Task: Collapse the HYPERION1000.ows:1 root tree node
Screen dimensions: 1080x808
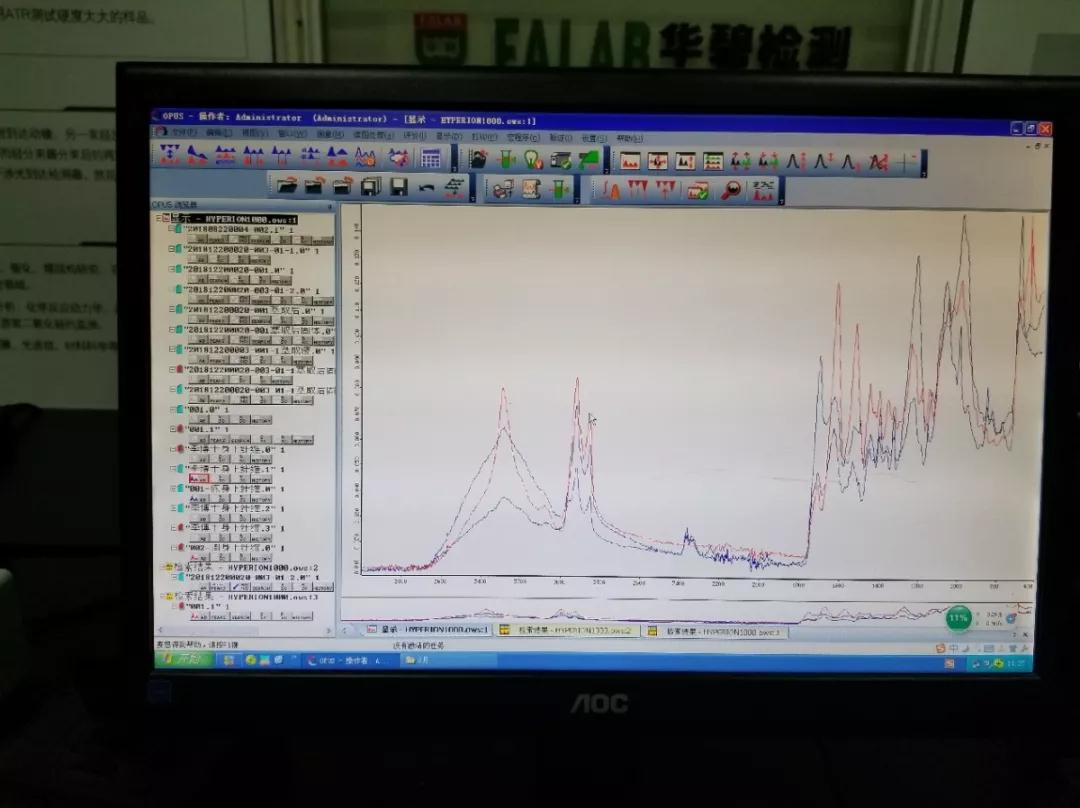Action: tap(158, 218)
